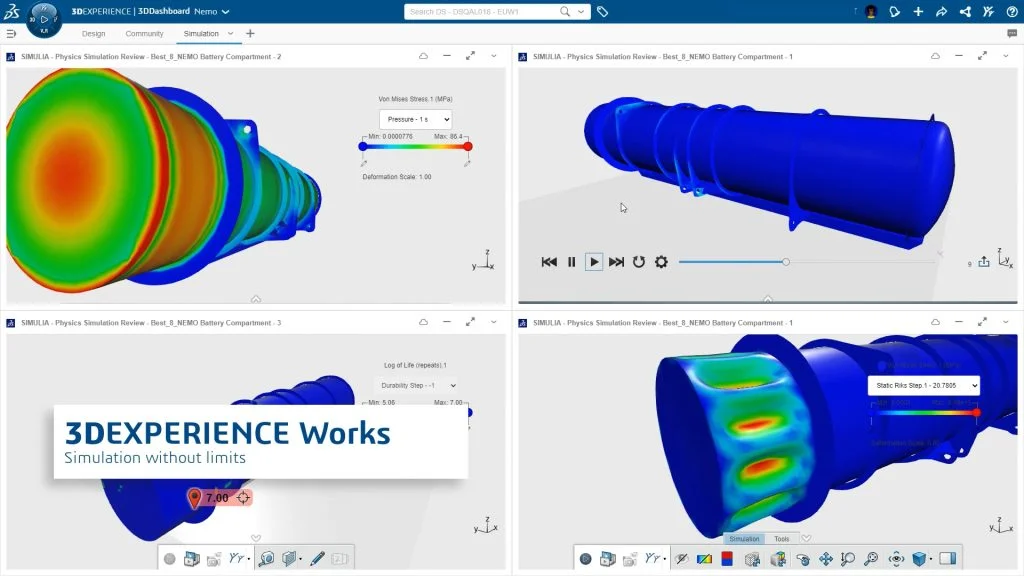Click the tag icon beside search

click(x=602, y=12)
